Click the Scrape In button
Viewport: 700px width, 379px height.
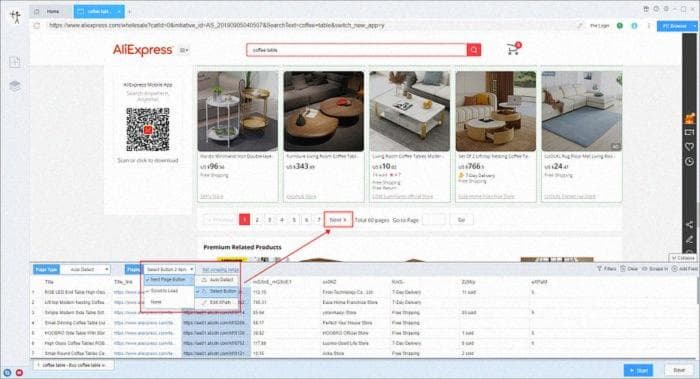click(655, 269)
